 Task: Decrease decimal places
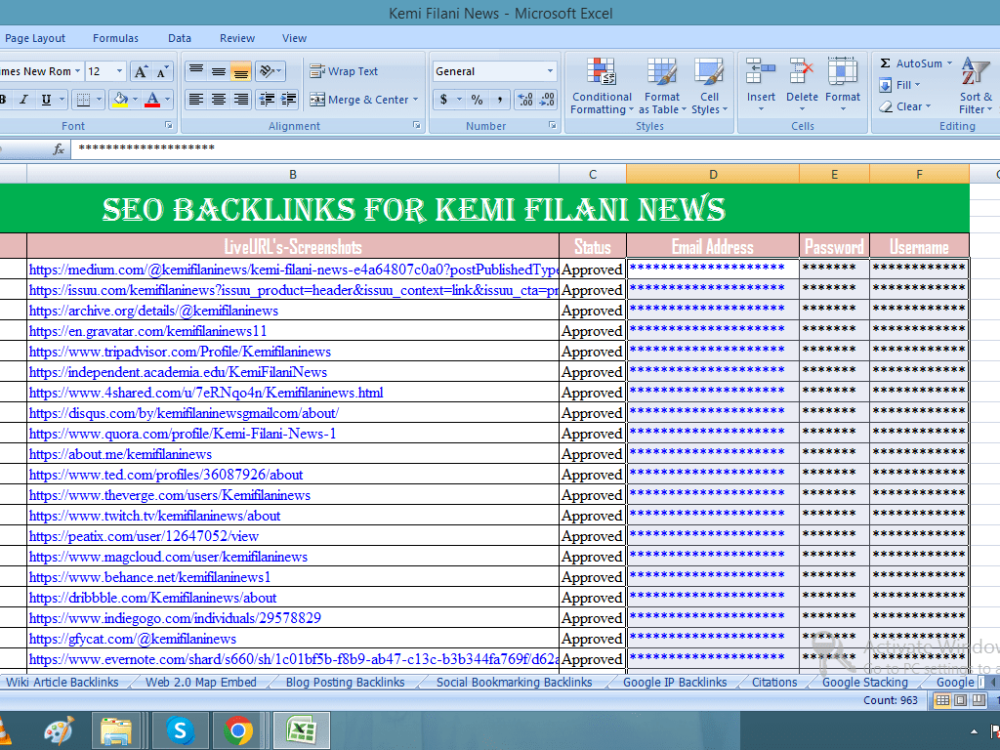[x=547, y=99]
